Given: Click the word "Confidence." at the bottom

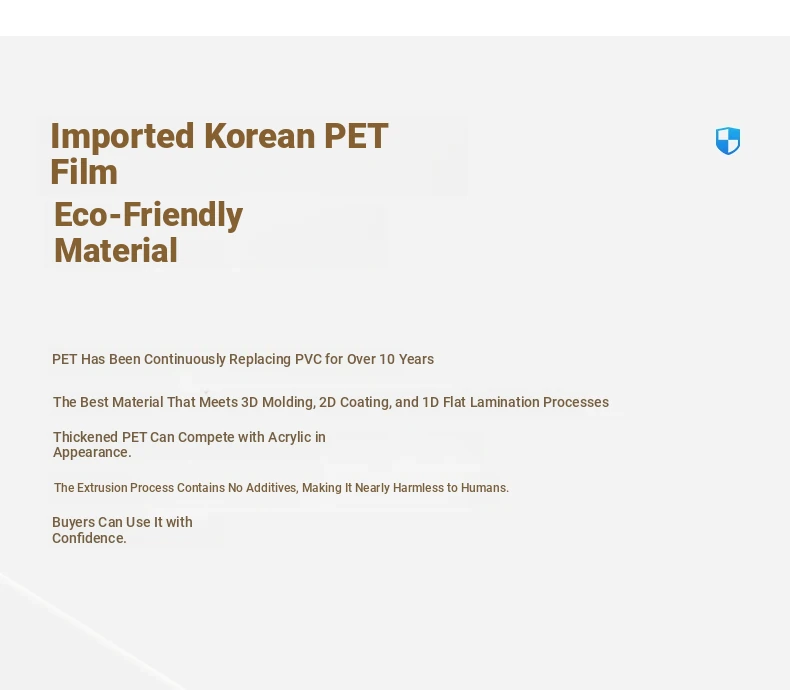Looking at the screenshot, I should tap(89, 538).
